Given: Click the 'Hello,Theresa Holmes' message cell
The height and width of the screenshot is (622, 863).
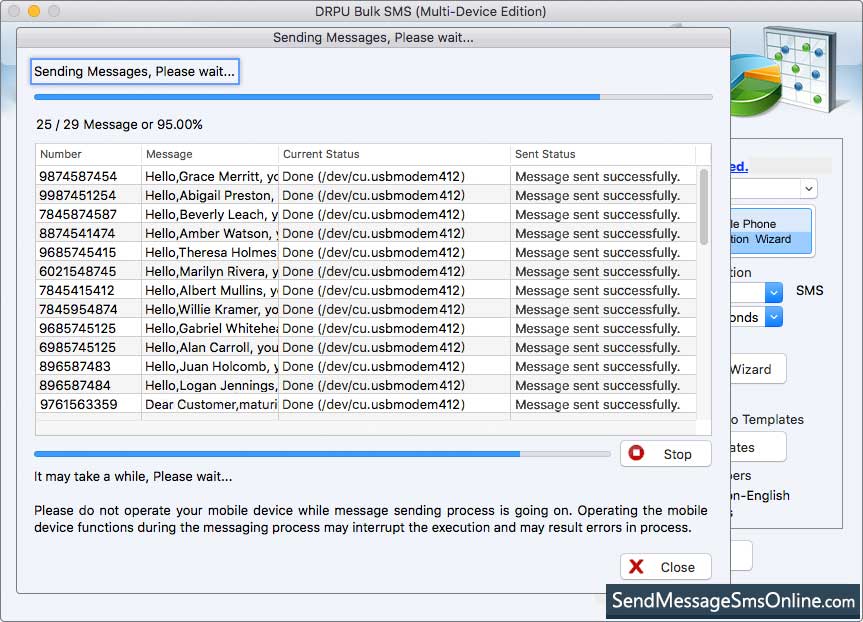Looking at the screenshot, I should pyautogui.click(x=210, y=252).
